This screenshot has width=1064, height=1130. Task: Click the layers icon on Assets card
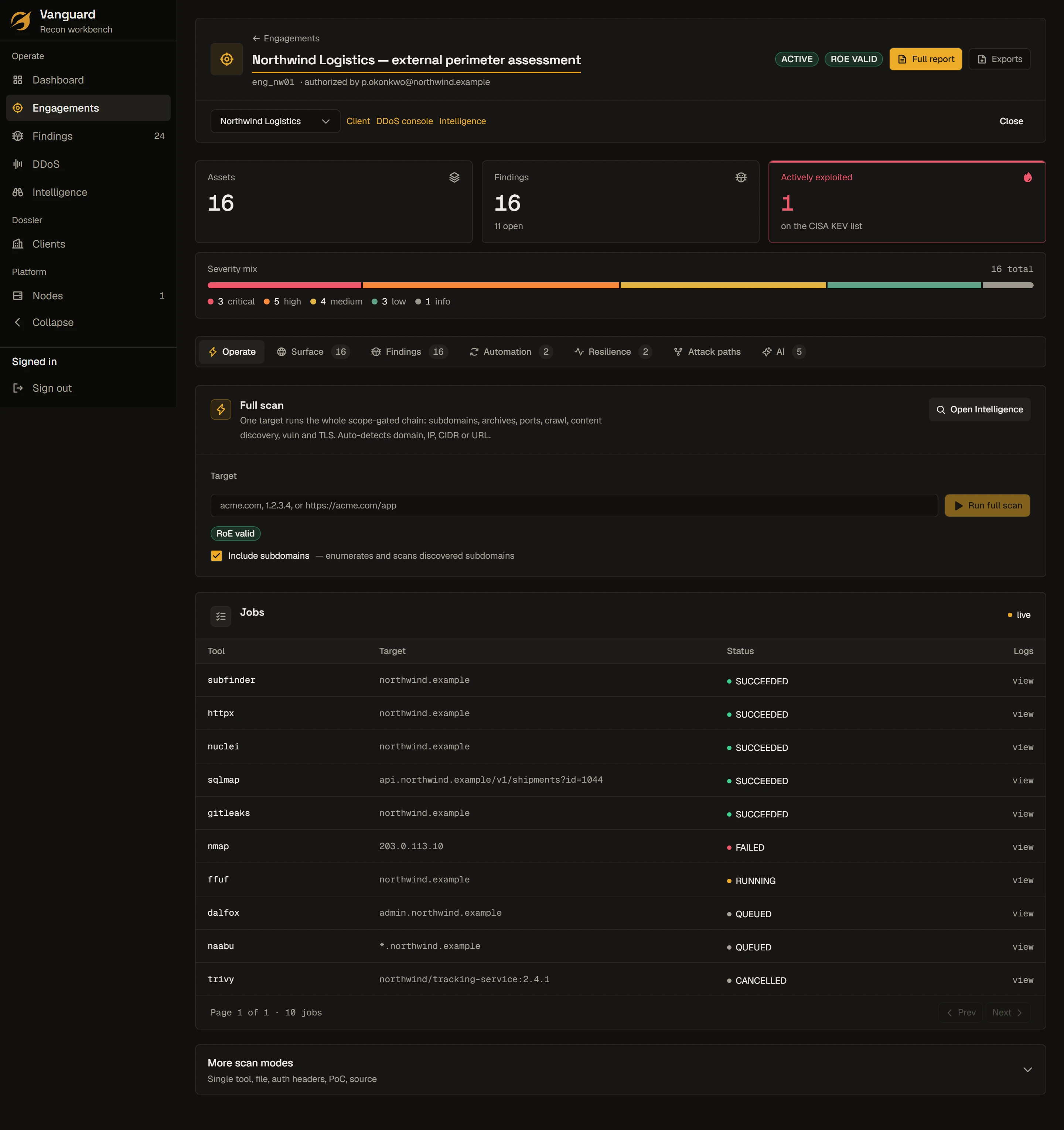(x=454, y=177)
